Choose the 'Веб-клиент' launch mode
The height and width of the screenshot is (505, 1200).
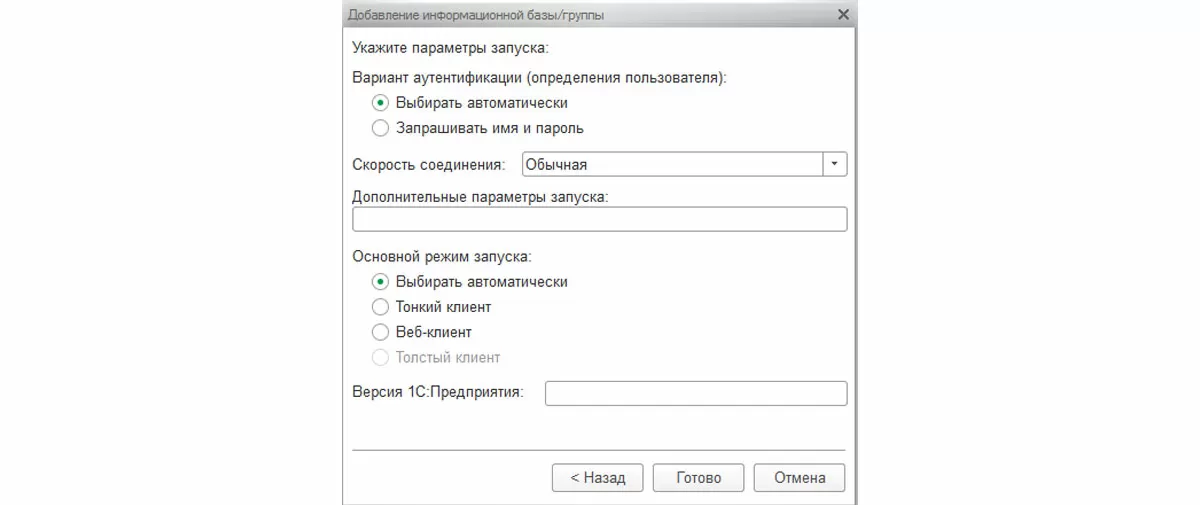pos(380,332)
